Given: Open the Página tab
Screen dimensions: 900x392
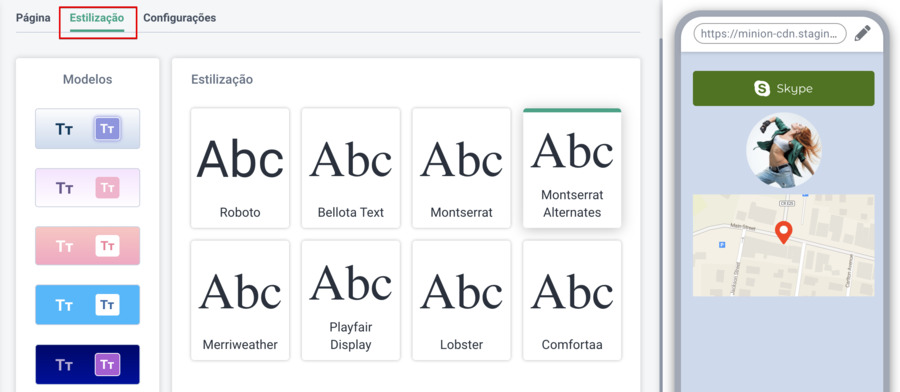Looking at the screenshot, I should tap(33, 18).
